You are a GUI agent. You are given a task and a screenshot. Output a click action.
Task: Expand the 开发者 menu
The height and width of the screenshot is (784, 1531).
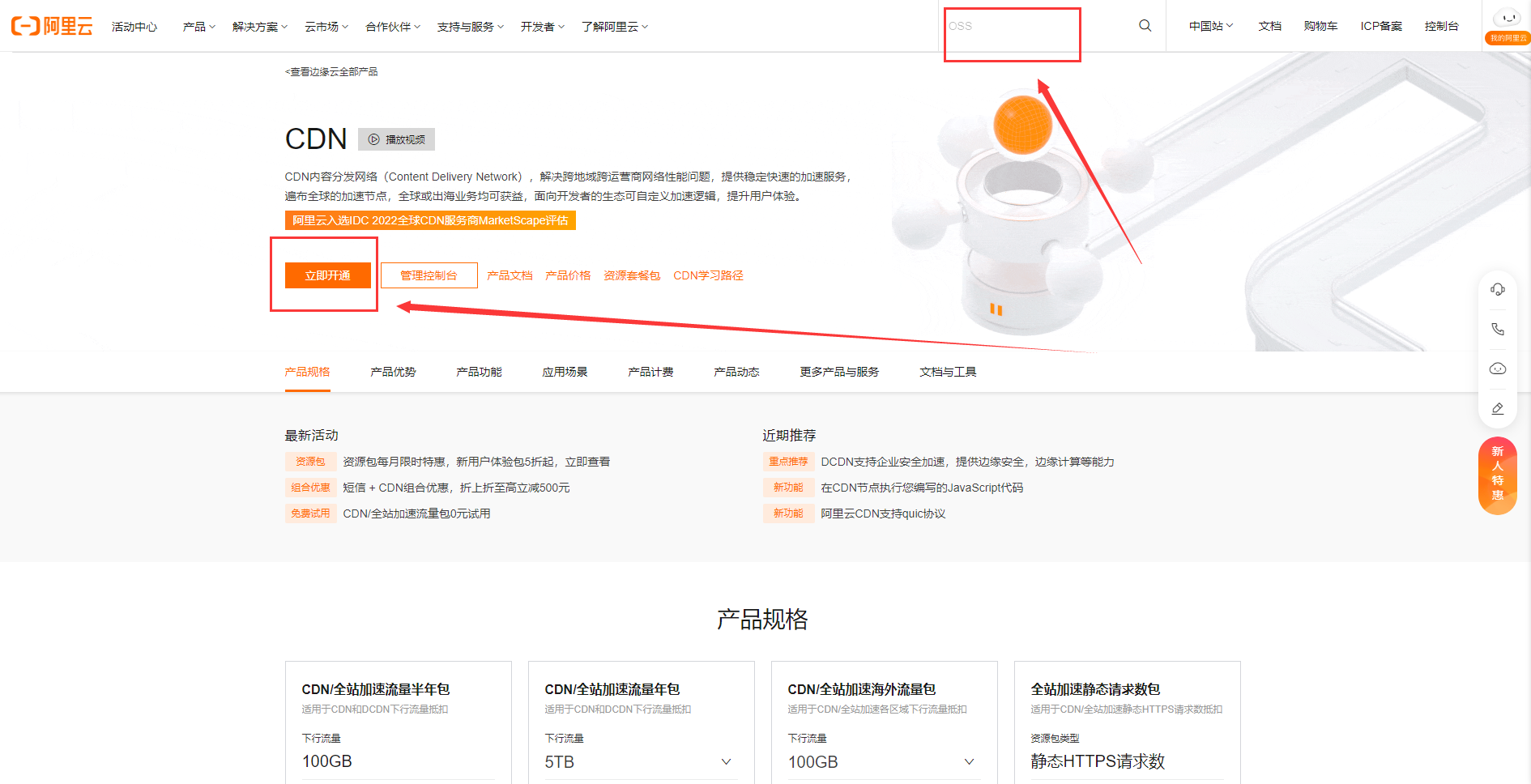[543, 27]
